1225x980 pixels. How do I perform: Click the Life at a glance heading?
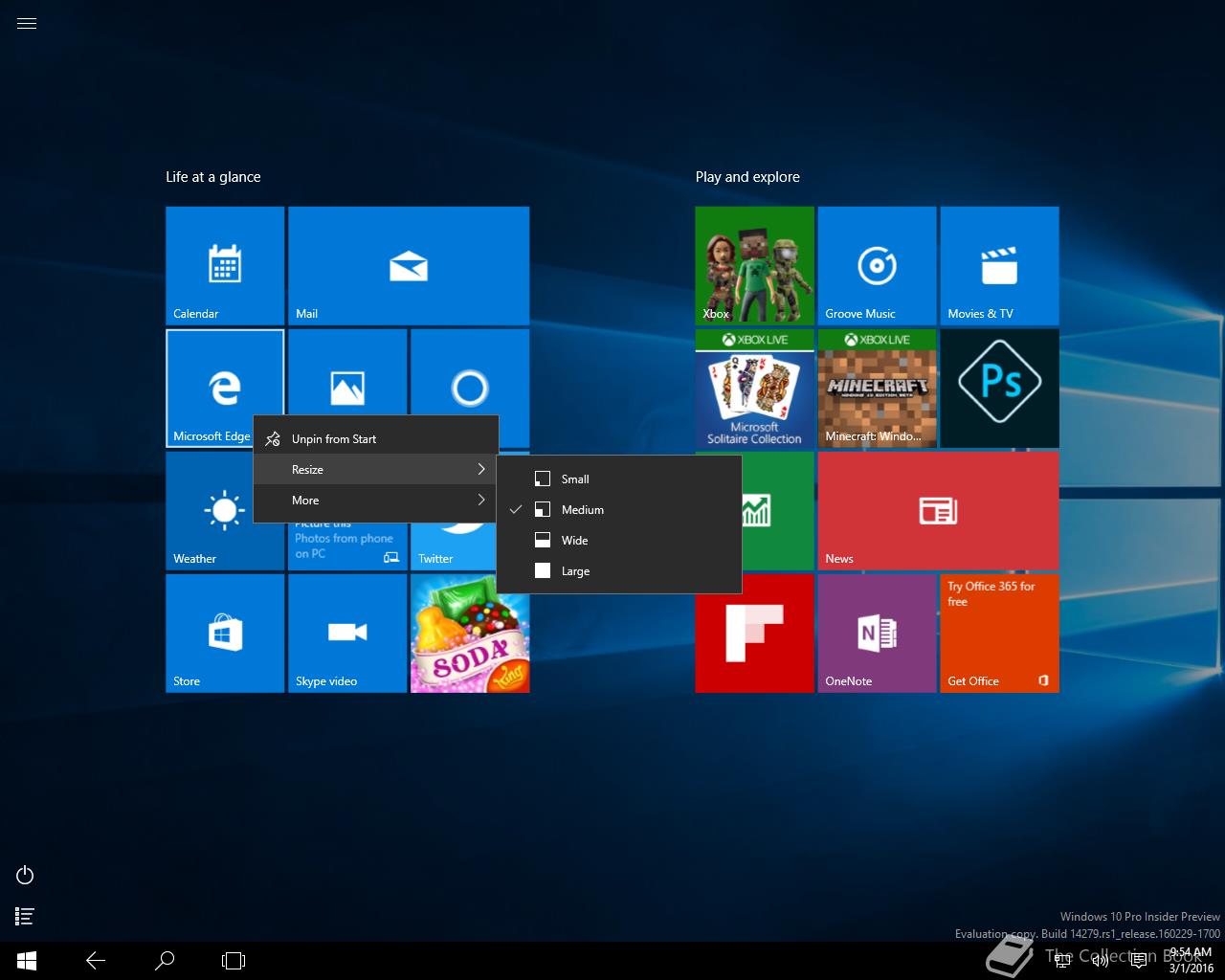pos(213,177)
